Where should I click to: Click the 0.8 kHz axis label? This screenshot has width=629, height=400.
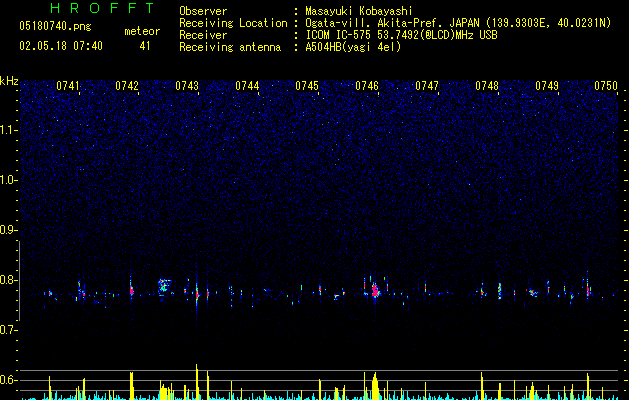(x=8, y=280)
